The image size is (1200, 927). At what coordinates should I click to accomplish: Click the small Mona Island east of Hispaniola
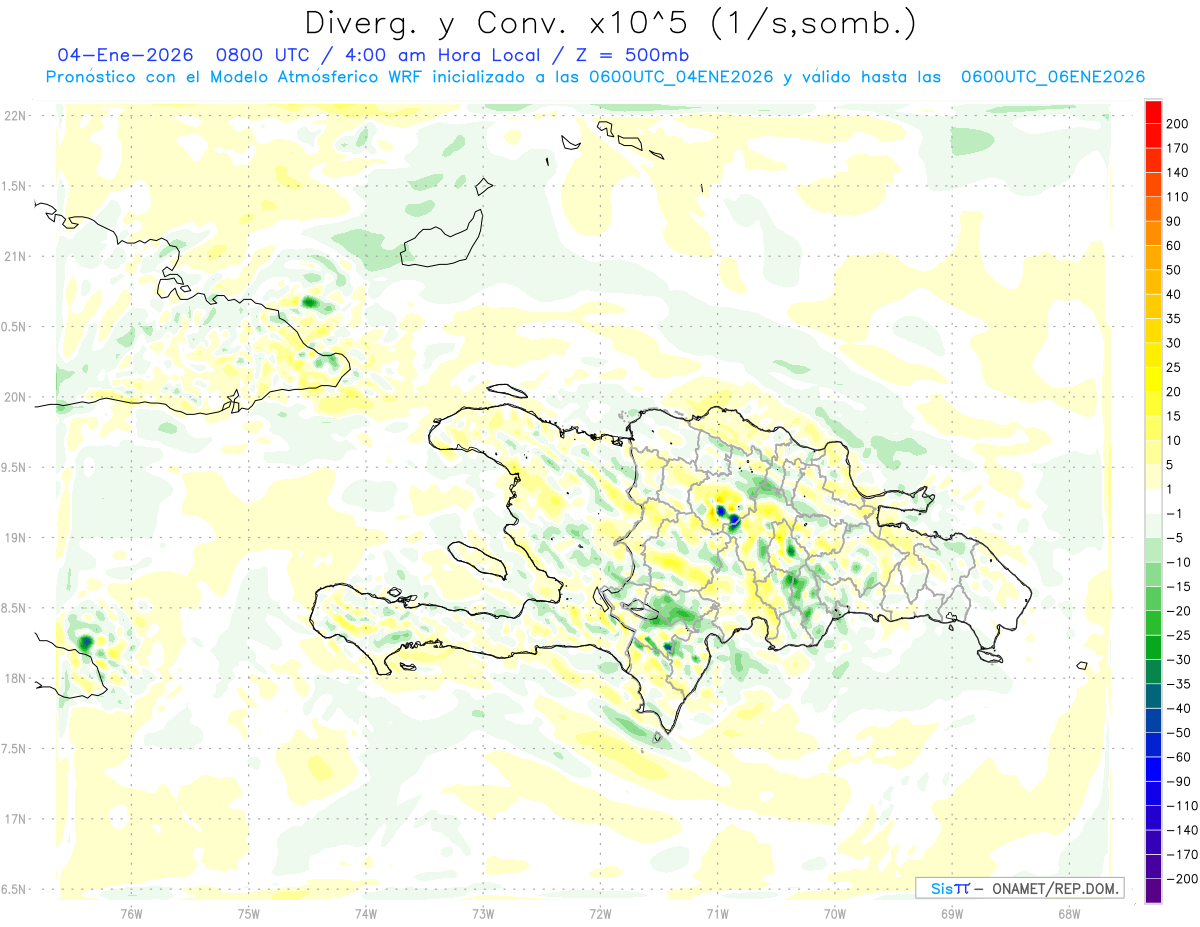coord(1082,666)
